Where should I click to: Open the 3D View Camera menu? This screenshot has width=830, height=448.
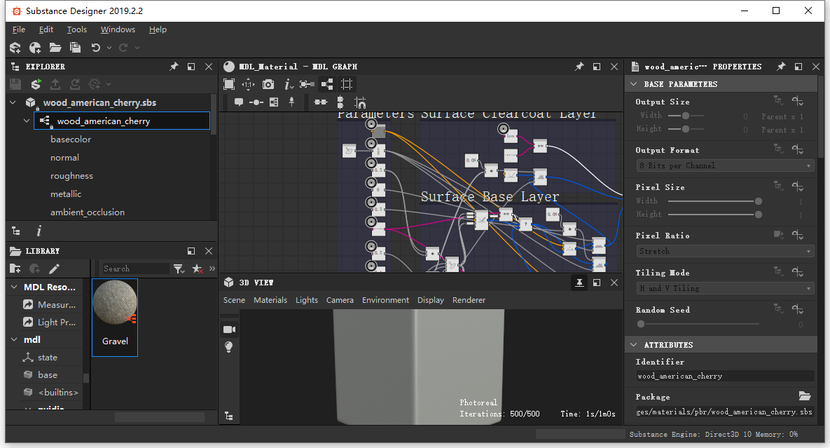(x=340, y=300)
